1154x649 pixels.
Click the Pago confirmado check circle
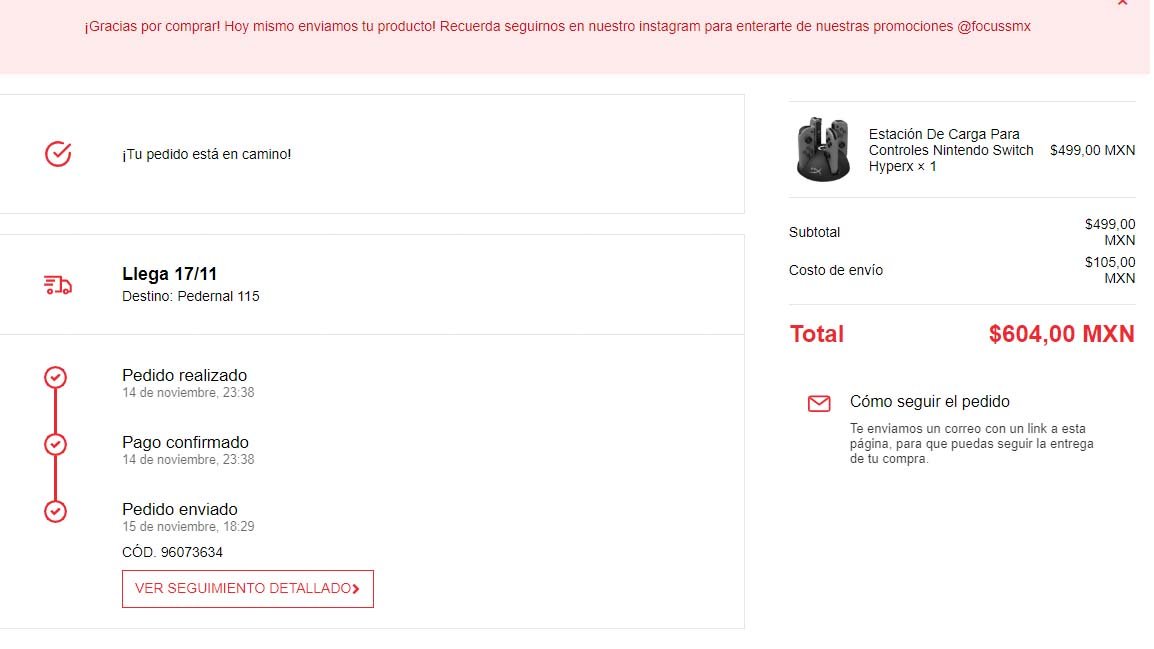click(x=56, y=444)
